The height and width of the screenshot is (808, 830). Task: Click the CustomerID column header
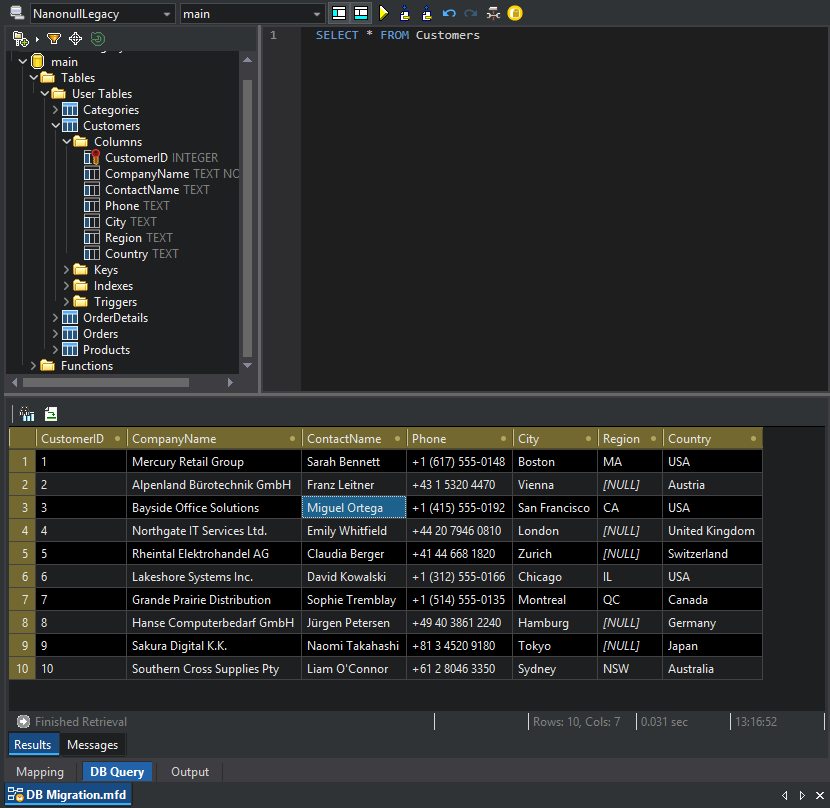tap(81, 438)
